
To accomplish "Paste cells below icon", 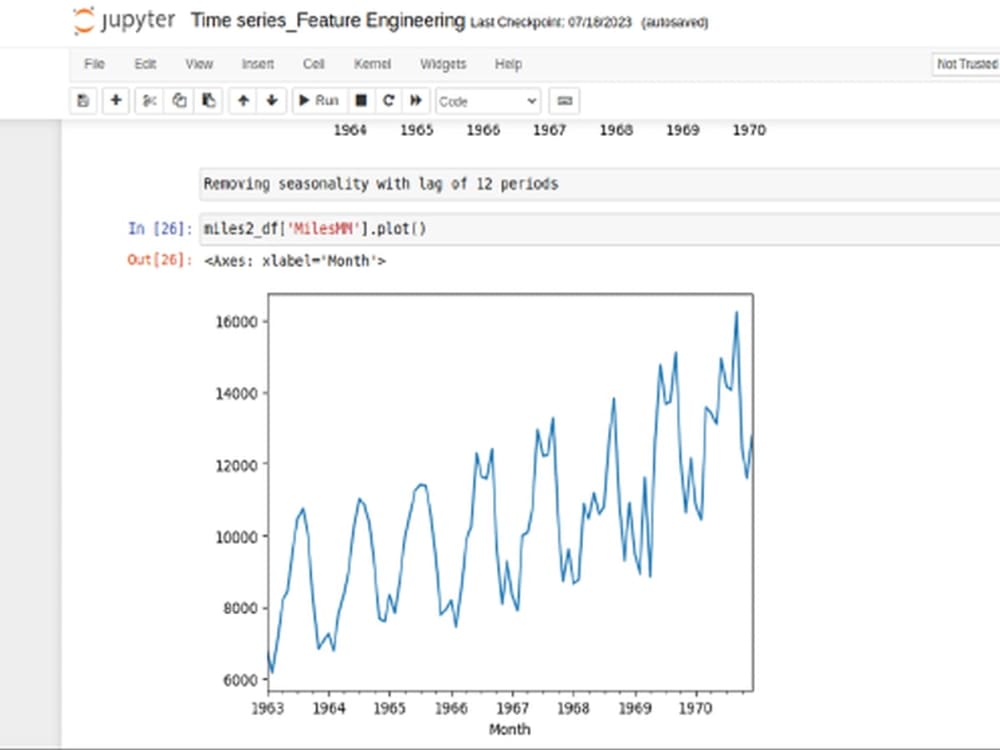I will pyautogui.click(x=209, y=101).
